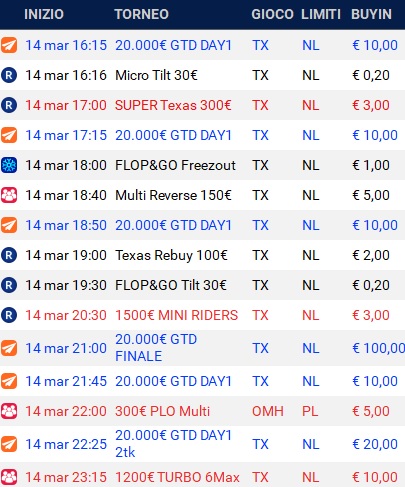405x487 pixels.
Task: Select the 20.000€ GTD DAY1 at 18:50
Action: (x=173, y=225)
